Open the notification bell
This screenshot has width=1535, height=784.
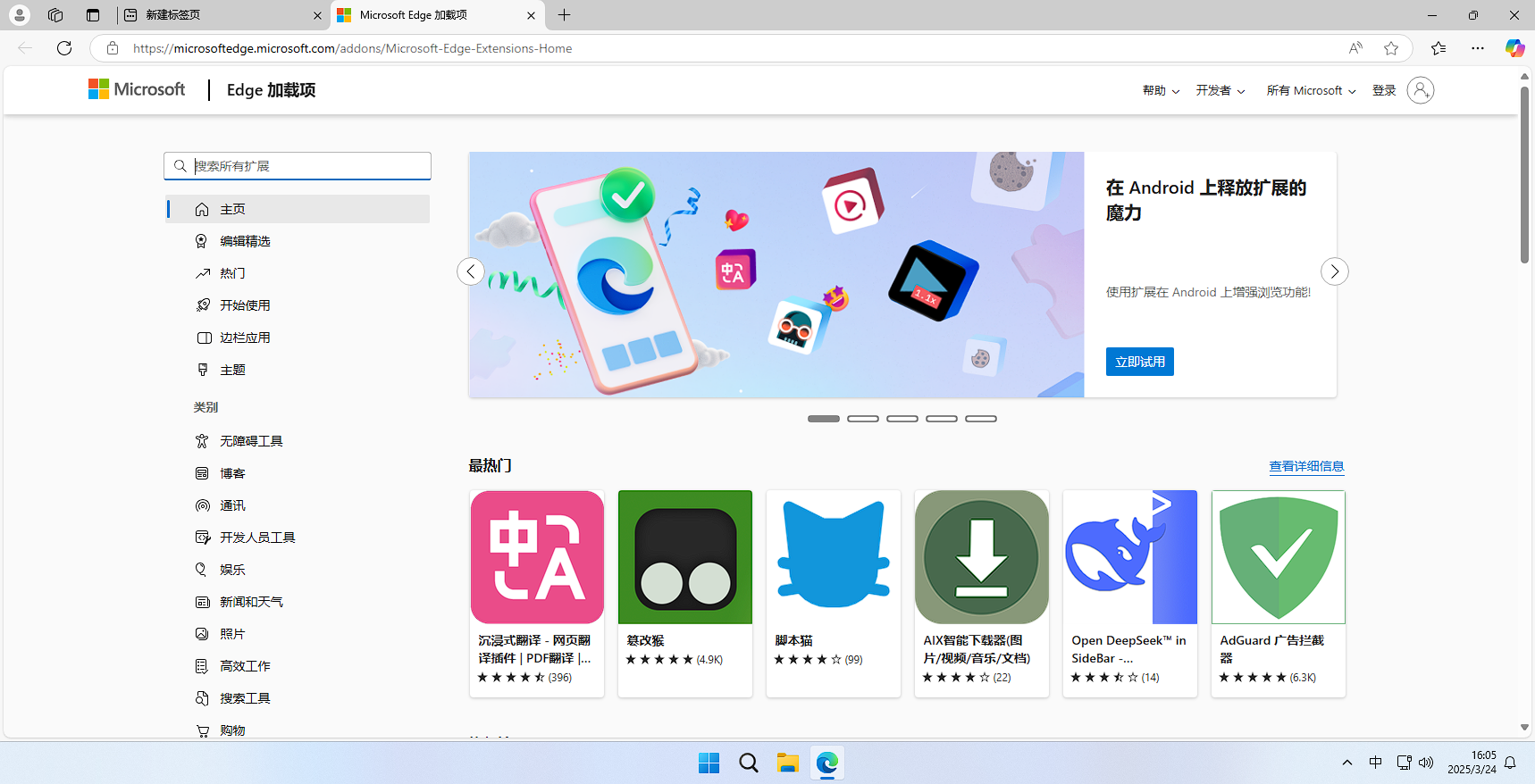point(1510,763)
